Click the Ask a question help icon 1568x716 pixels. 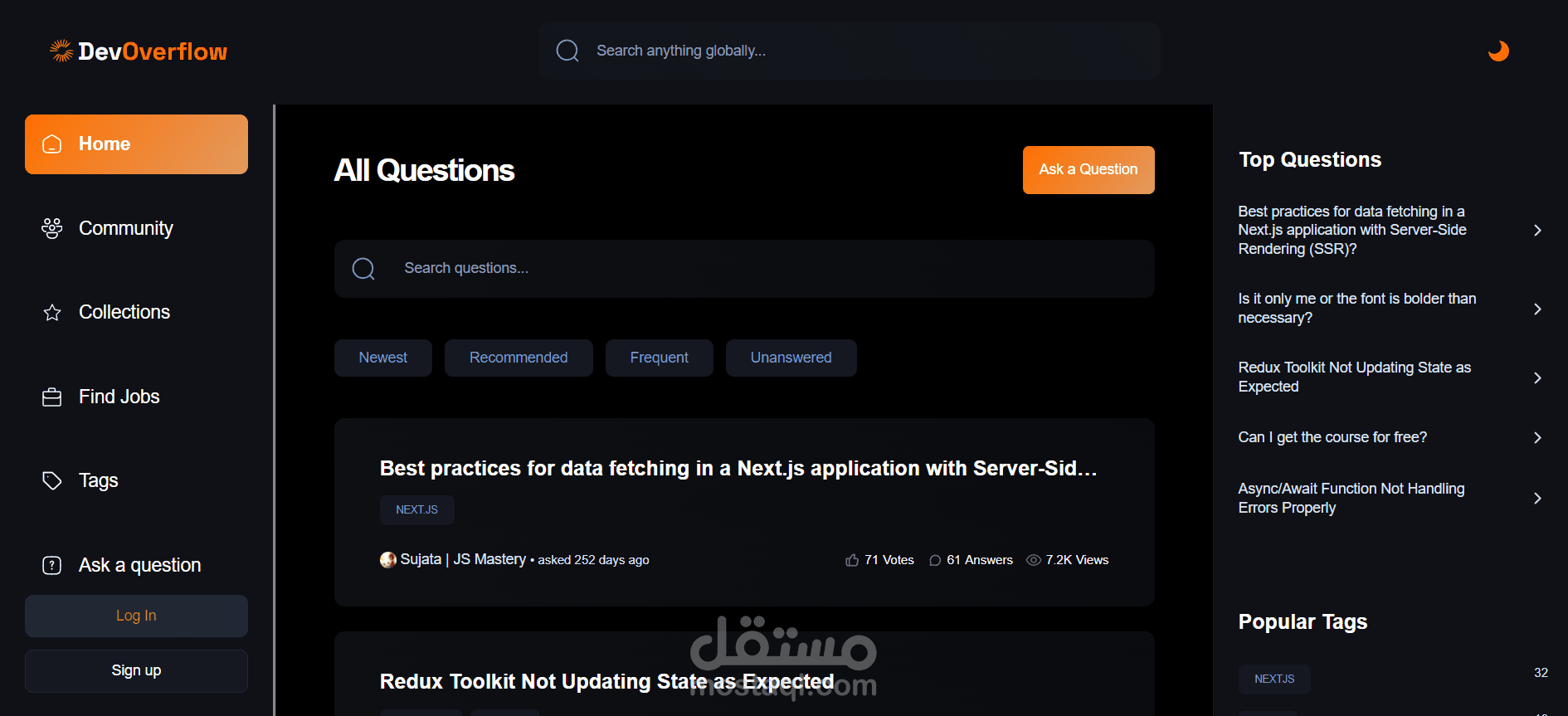[x=52, y=566]
